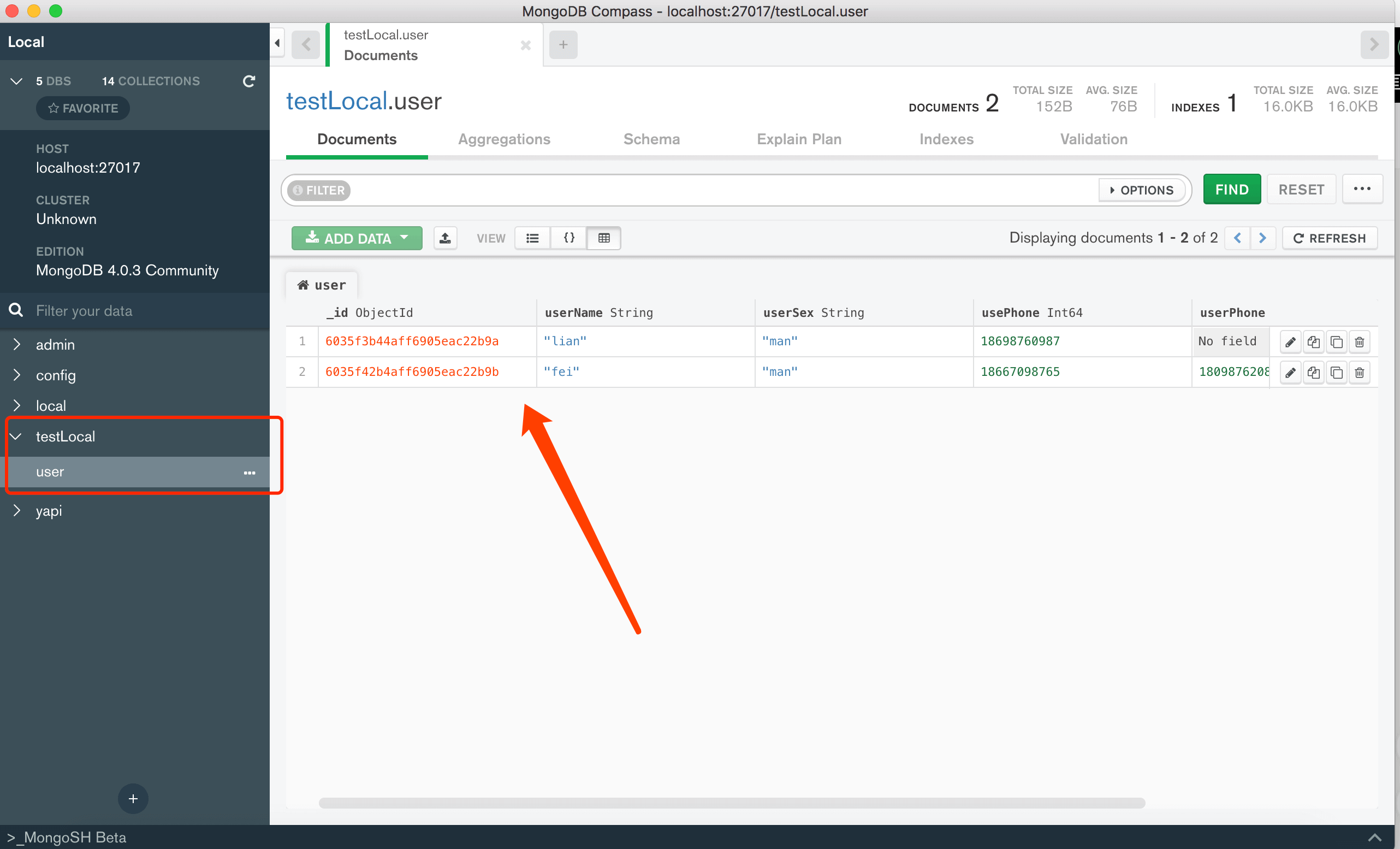The width and height of the screenshot is (1400, 849).
Task: Expand the admin database tree item
Action: (x=16, y=345)
